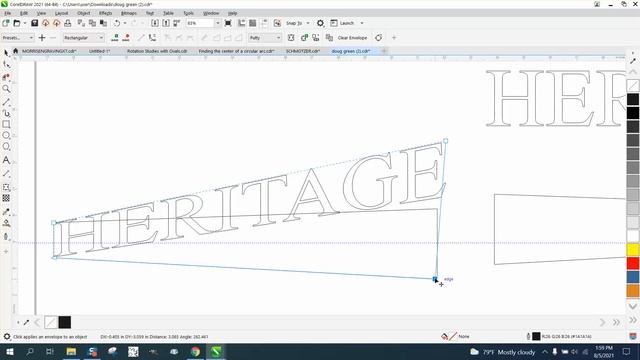Toggle the show rulers button

coord(242,23)
